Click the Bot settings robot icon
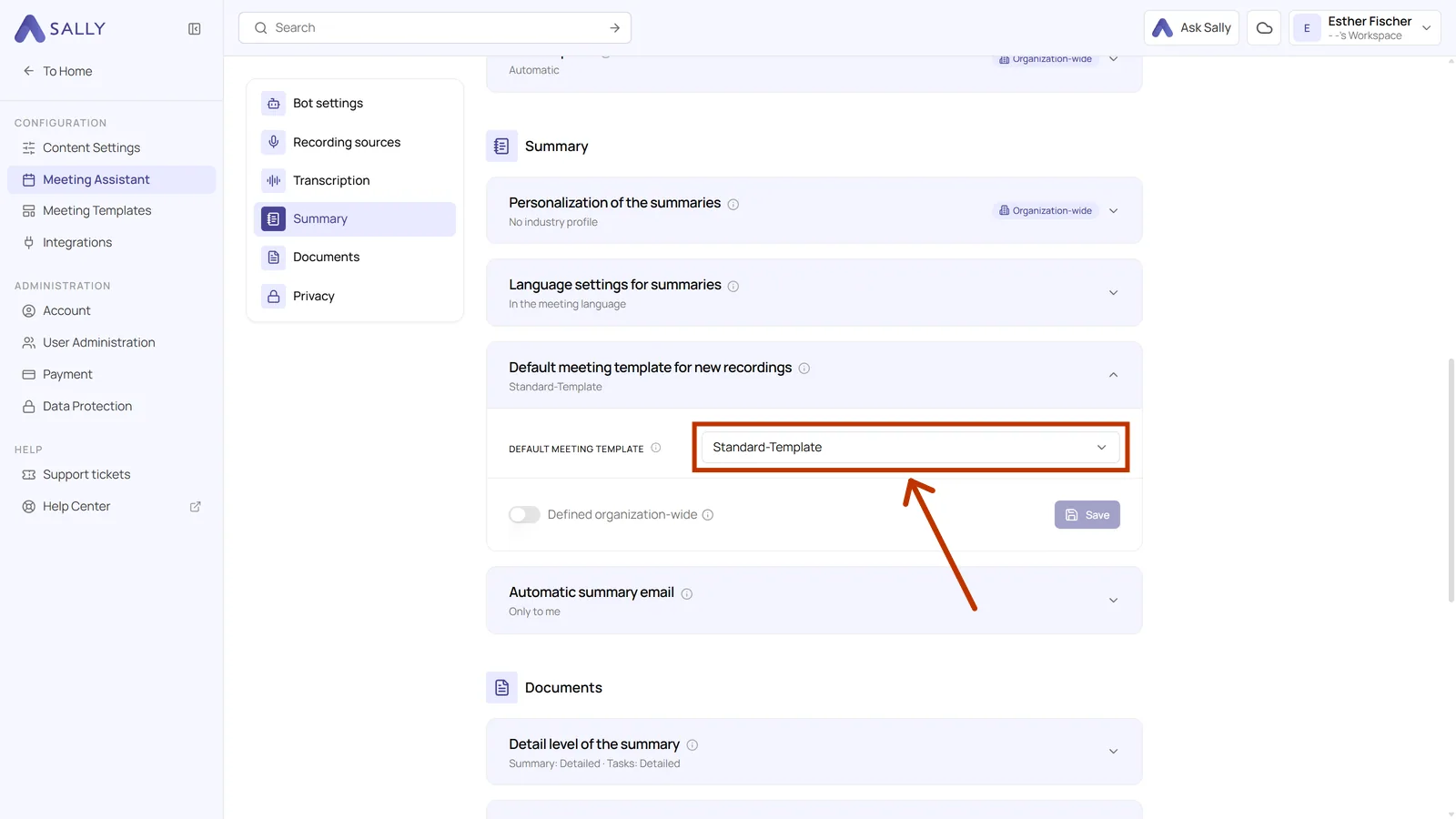 274,104
